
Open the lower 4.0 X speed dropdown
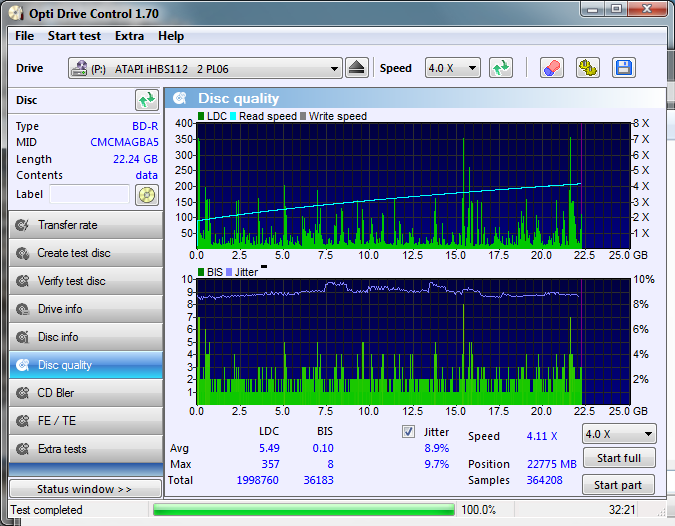tap(619, 434)
